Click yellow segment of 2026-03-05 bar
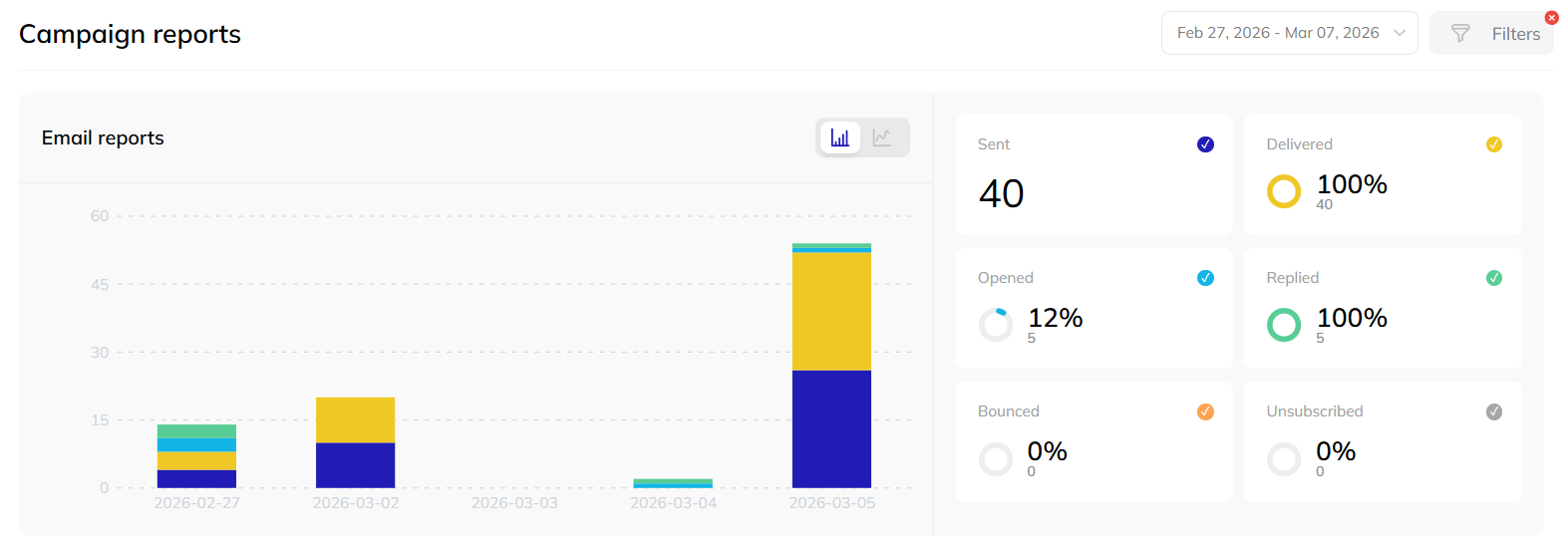Viewport: 1568px width, 536px height. click(831, 311)
